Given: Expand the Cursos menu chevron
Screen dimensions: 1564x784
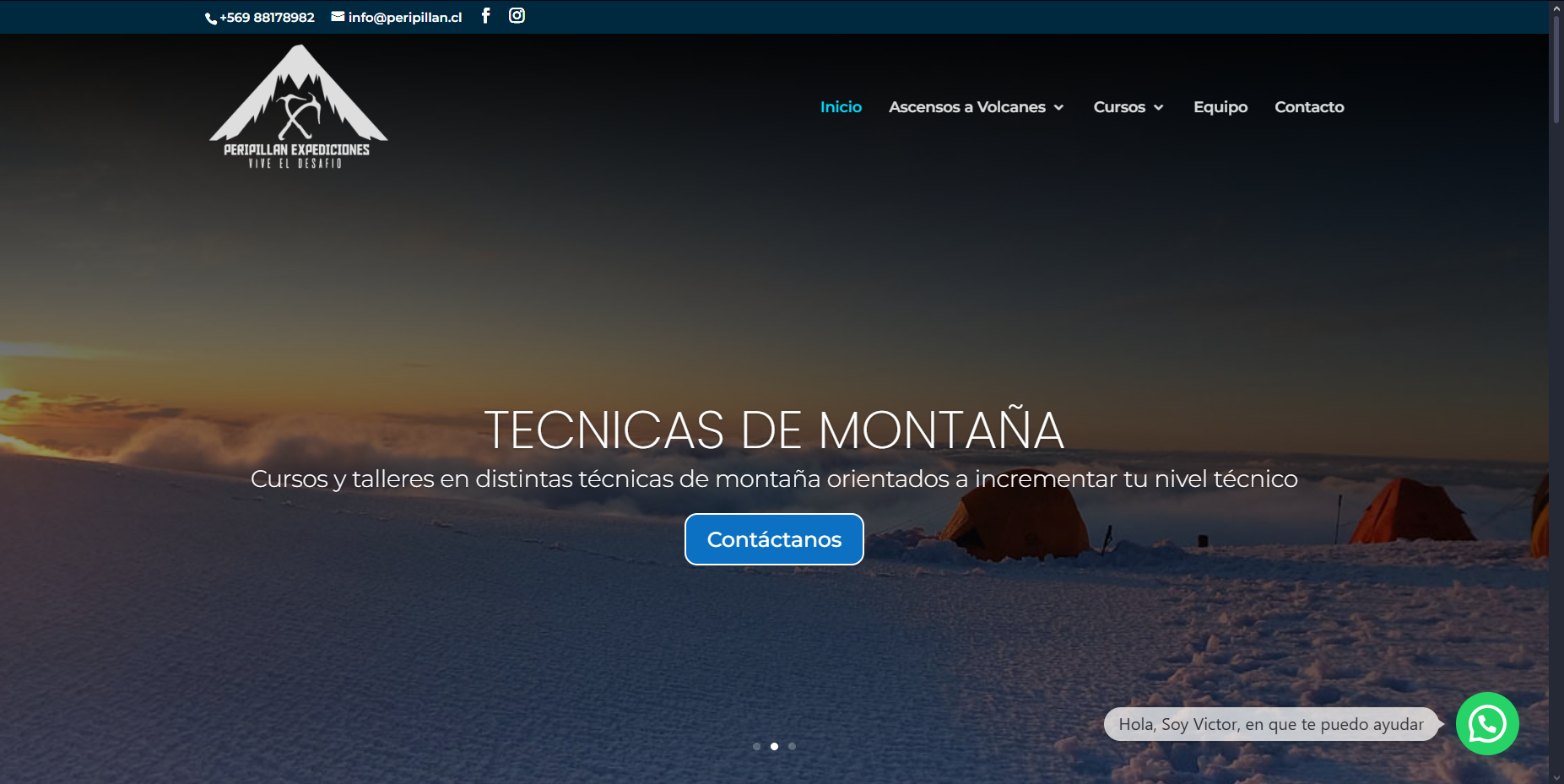Looking at the screenshot, I should (x=1158, y=108).
